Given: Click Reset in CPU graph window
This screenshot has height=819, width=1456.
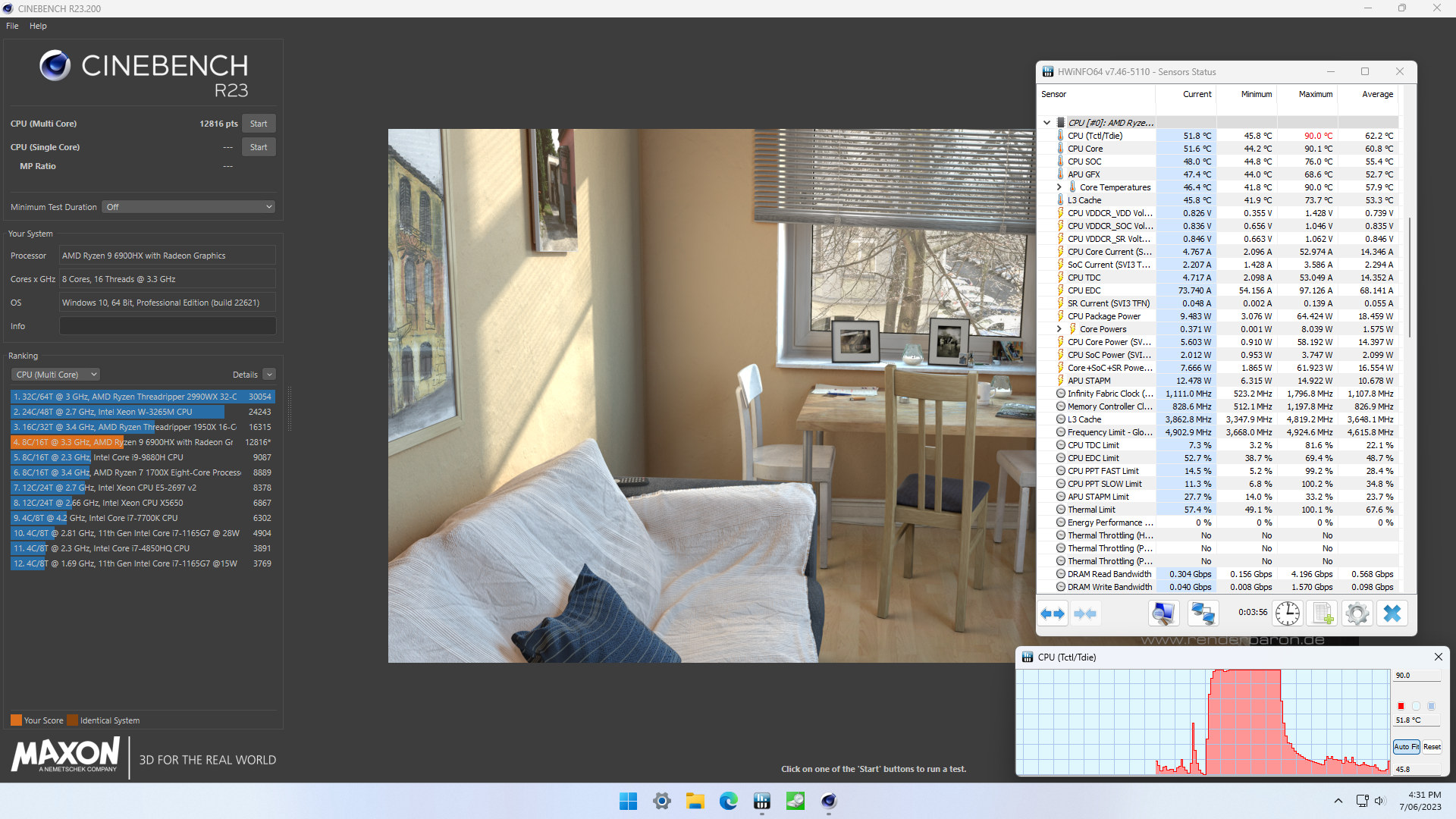Looking at the screenshot, I should pos(1432,747).
